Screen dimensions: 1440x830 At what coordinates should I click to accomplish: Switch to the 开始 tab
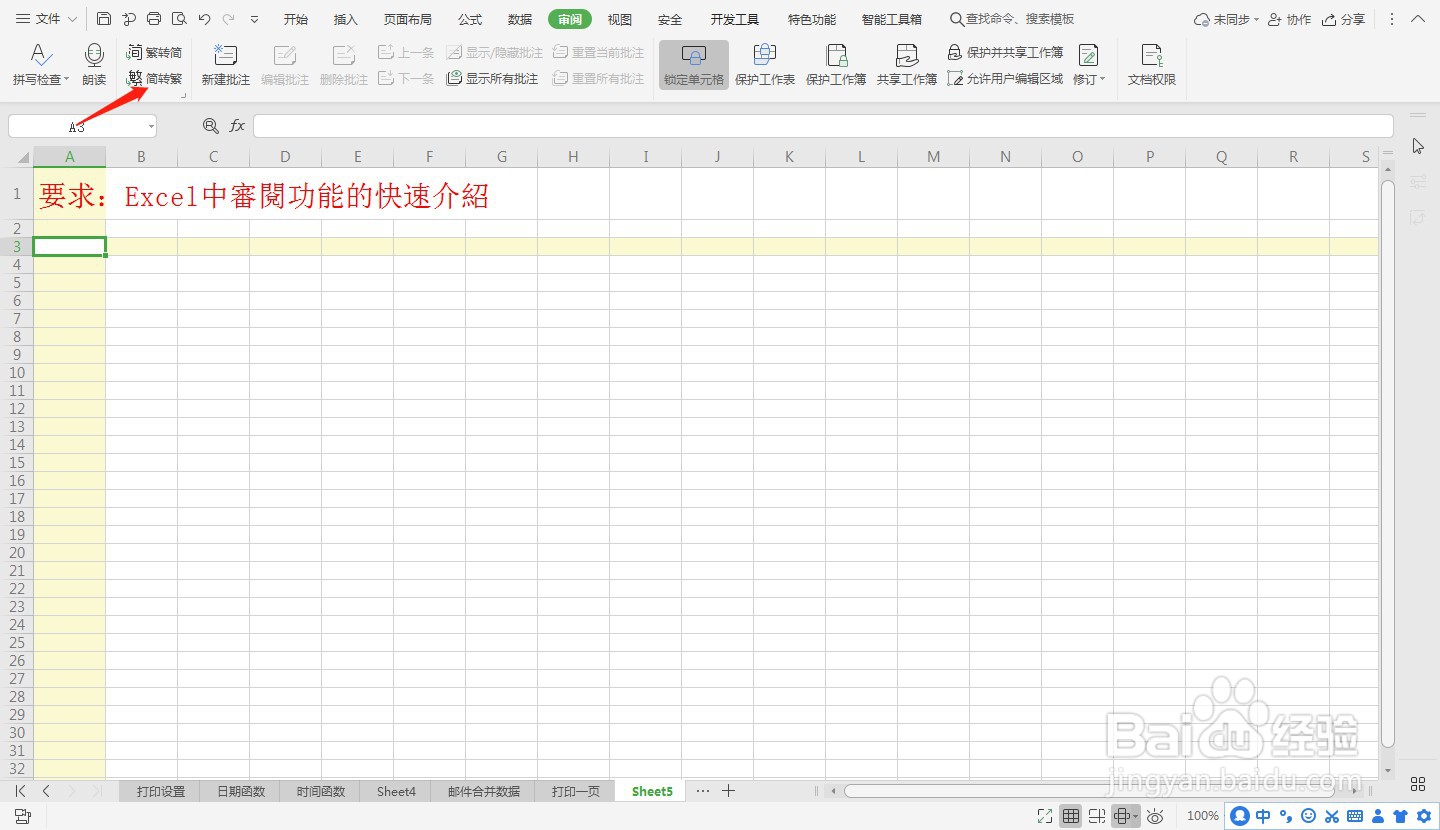click(296, 19)
